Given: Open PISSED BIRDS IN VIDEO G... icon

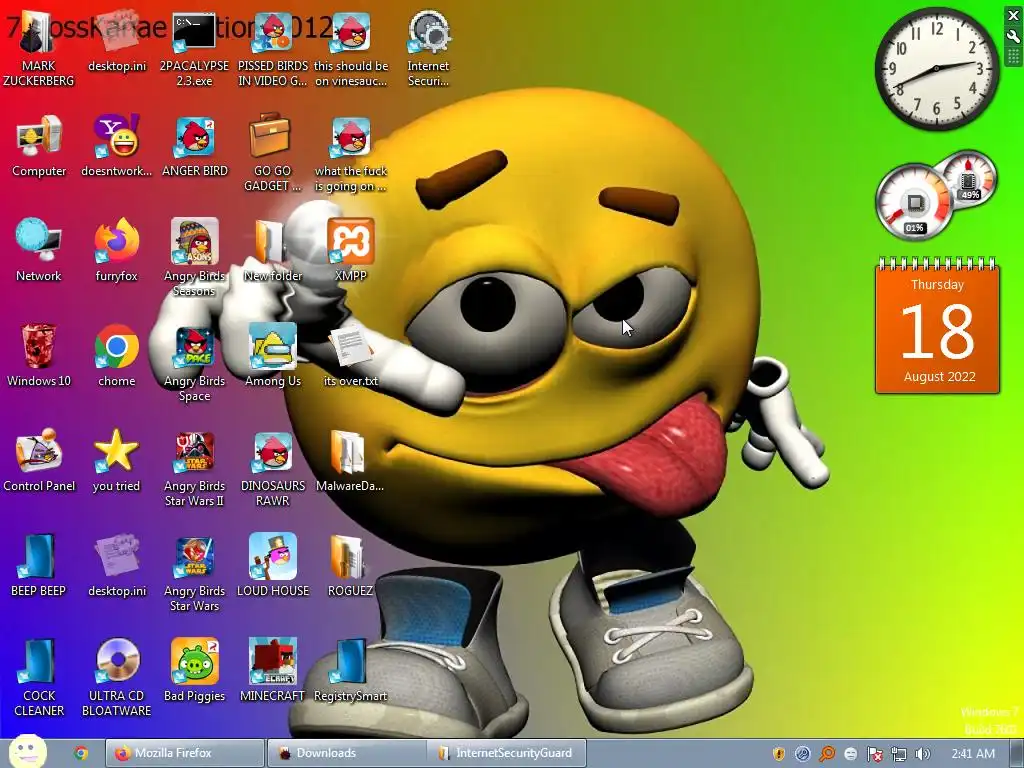Looking at the screenshot, I should pyautogui.click(x=272, y=48).
